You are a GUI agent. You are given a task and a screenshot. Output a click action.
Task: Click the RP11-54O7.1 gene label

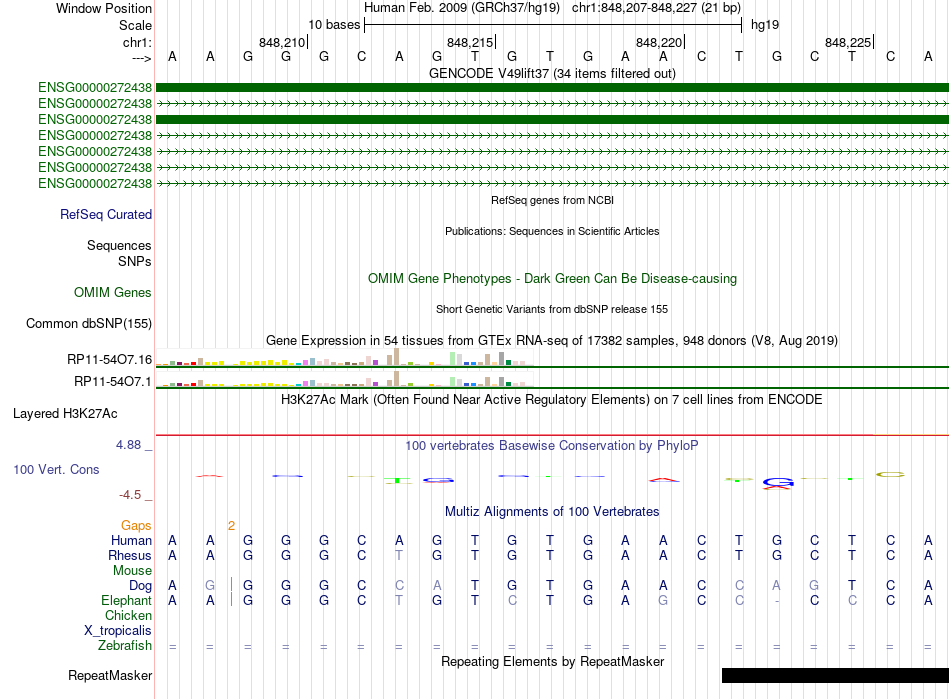pyautogui.click(x=113, y=382)
